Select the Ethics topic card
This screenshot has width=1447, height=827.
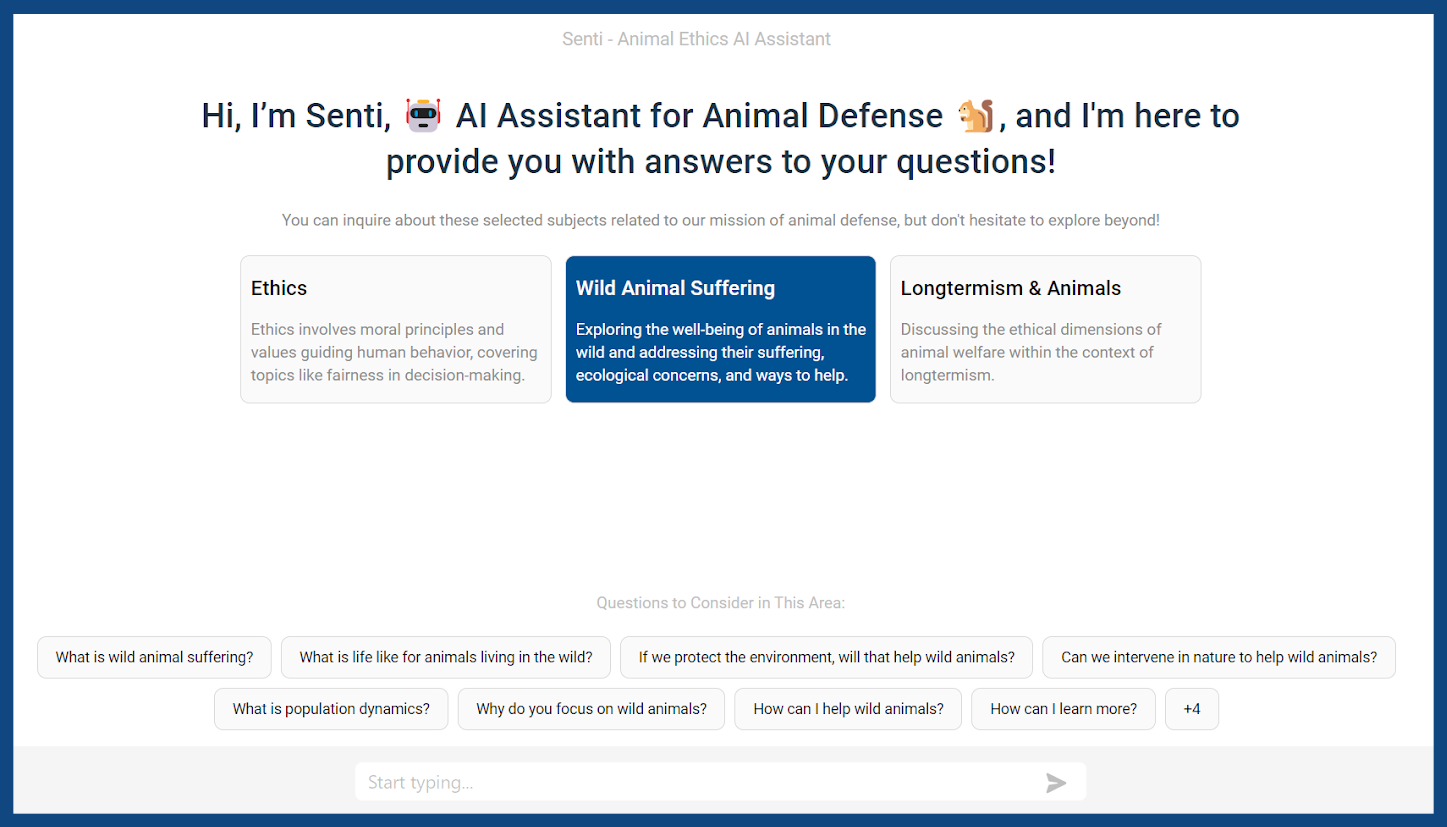tap(396, 329)
